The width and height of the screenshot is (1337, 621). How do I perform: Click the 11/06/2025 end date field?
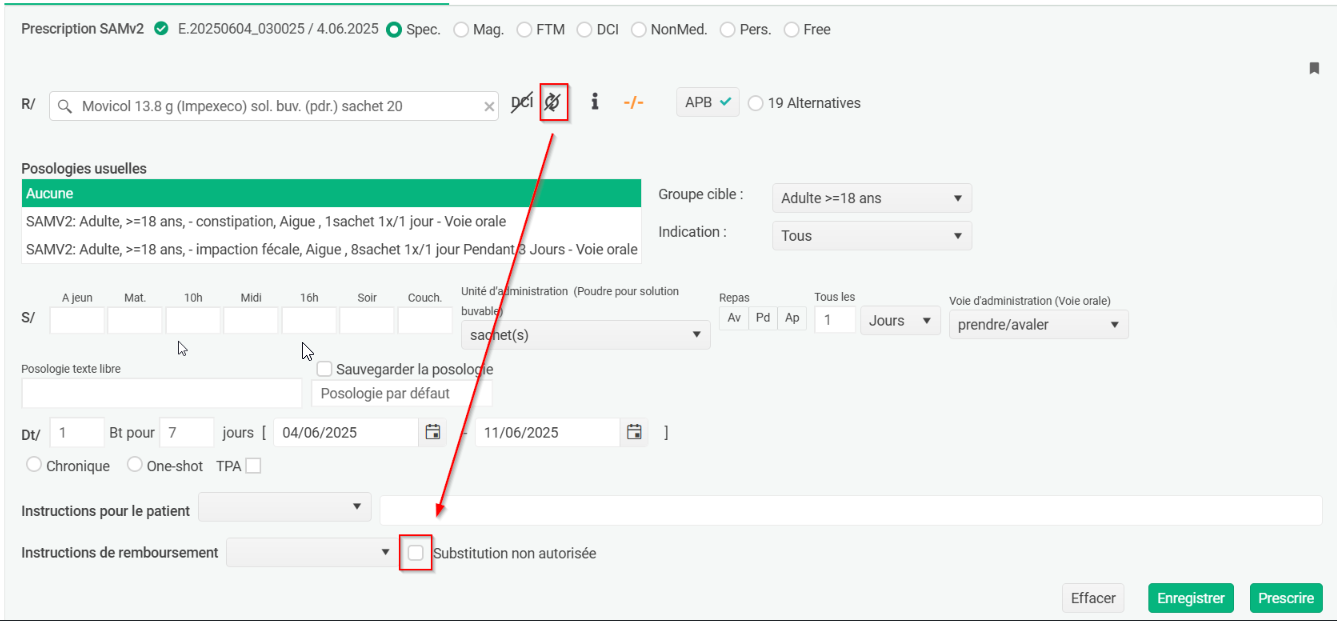(547, 432)
